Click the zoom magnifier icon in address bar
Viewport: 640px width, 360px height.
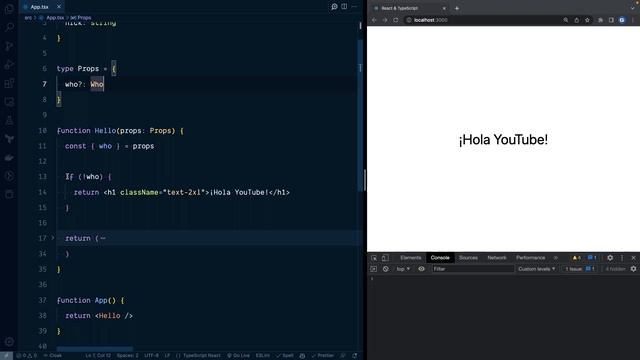click(566, 20)
